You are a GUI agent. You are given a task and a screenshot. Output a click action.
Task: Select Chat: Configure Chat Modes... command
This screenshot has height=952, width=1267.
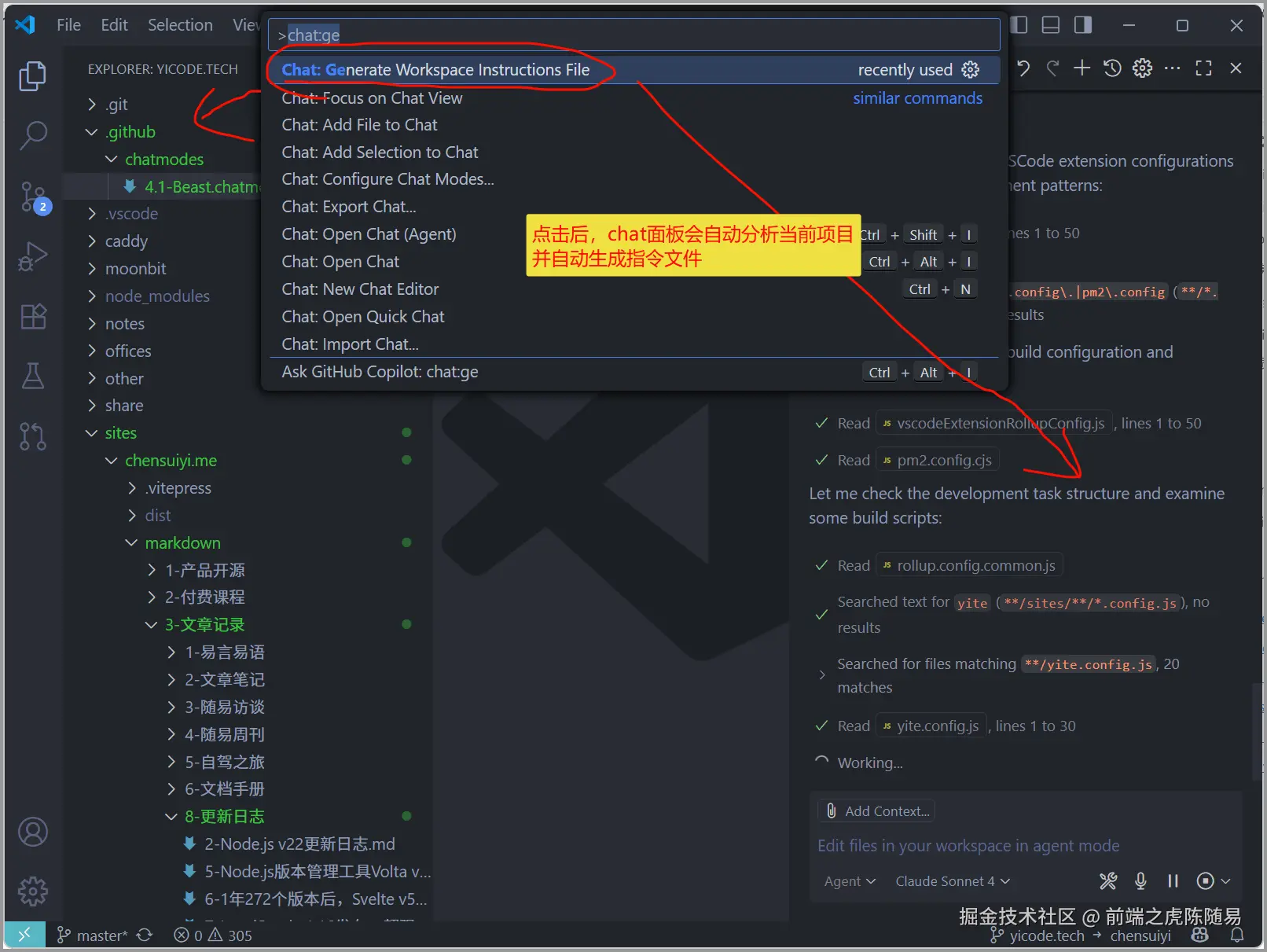click(635, 179)
